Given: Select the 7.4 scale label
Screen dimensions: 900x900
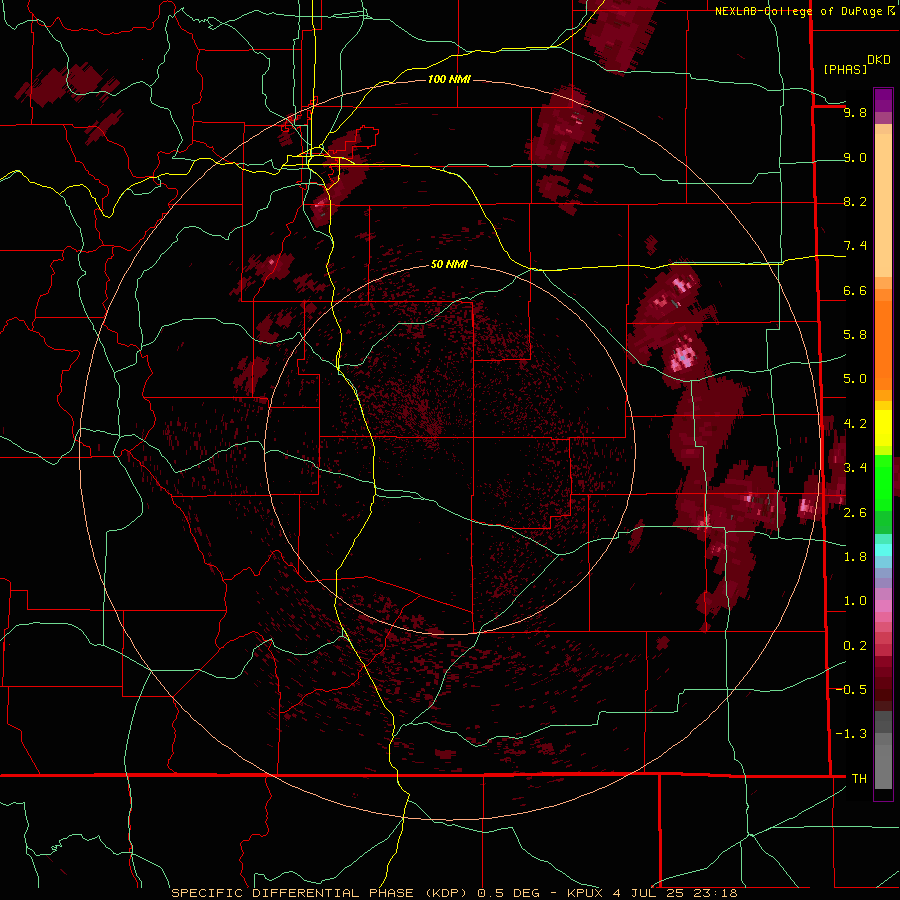Looking at the screenshot, I should pos(855,246).
